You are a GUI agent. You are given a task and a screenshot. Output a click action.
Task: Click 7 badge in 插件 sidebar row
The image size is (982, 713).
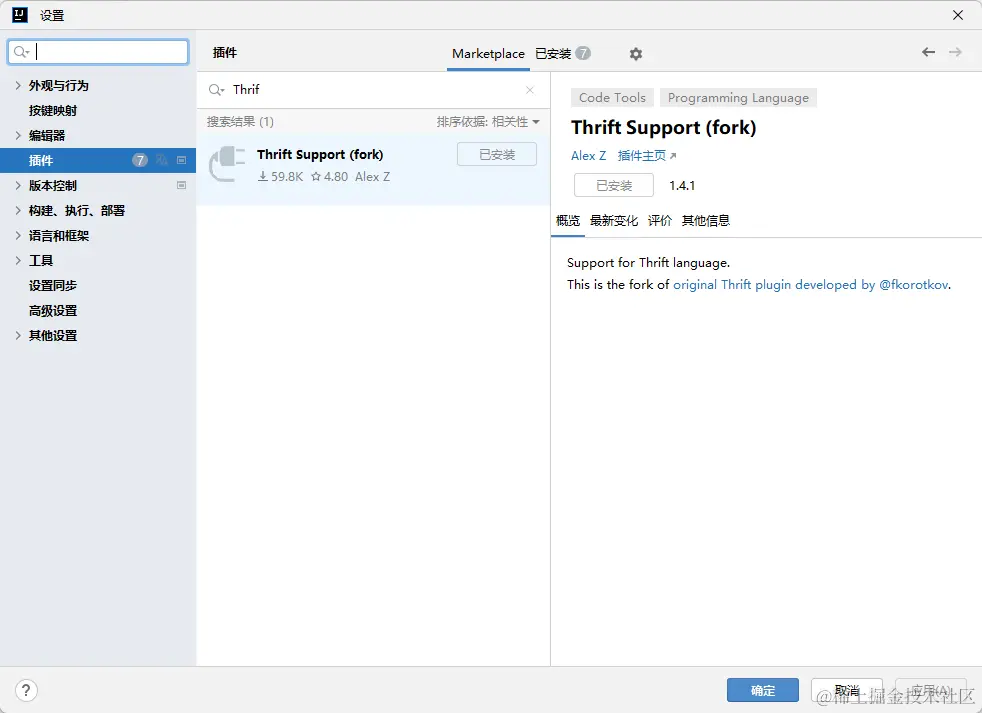[x=140, y=160]
